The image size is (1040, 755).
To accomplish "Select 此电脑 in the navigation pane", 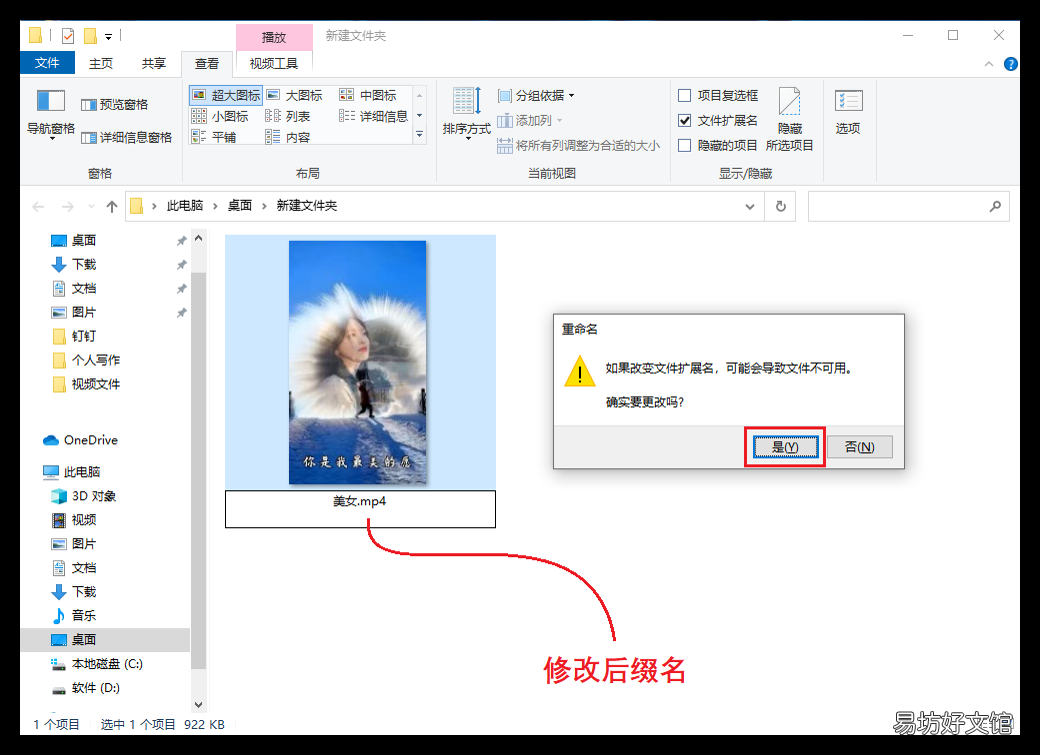I will 82,472.
